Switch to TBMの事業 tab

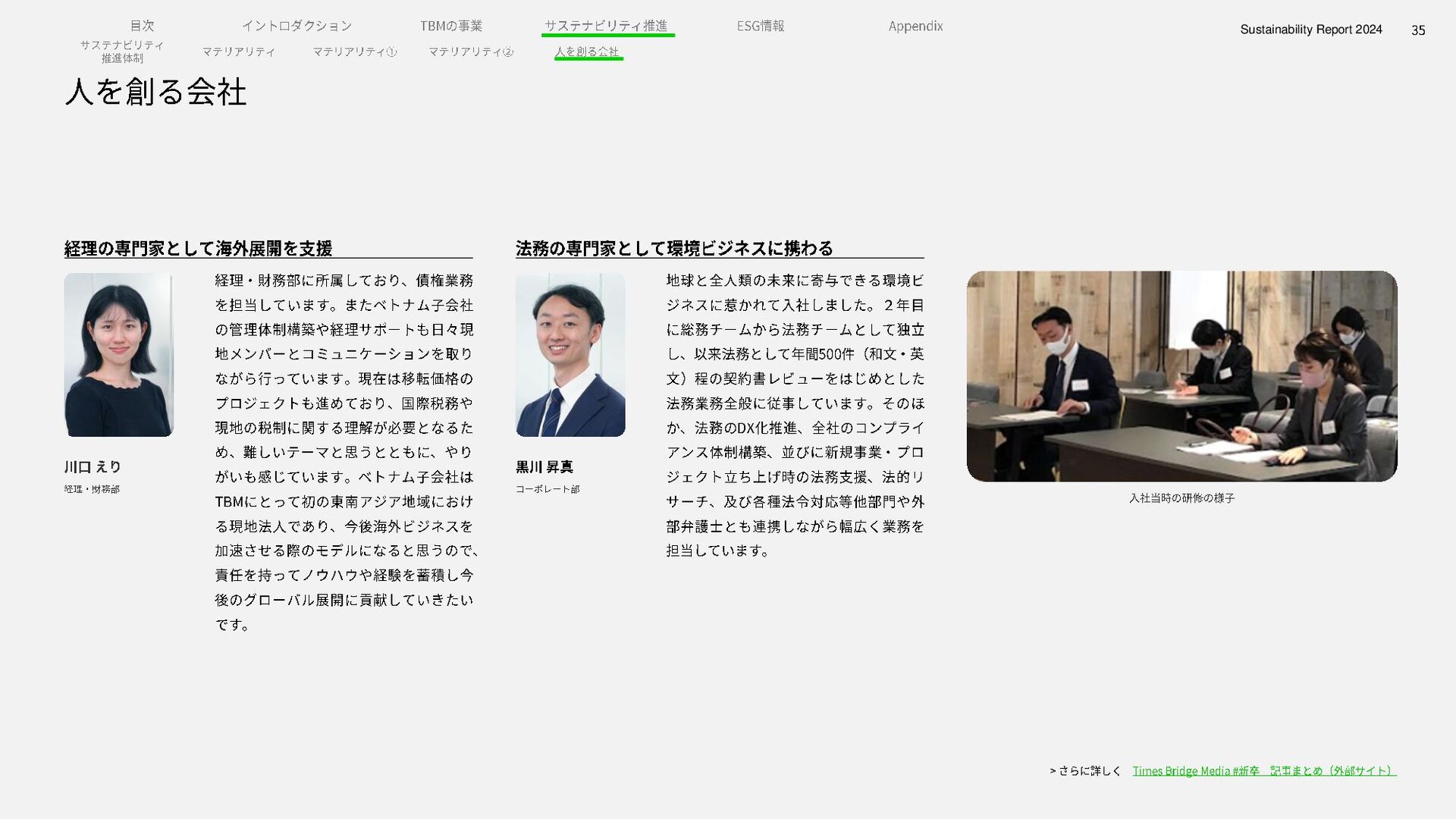tap(450, 26)
